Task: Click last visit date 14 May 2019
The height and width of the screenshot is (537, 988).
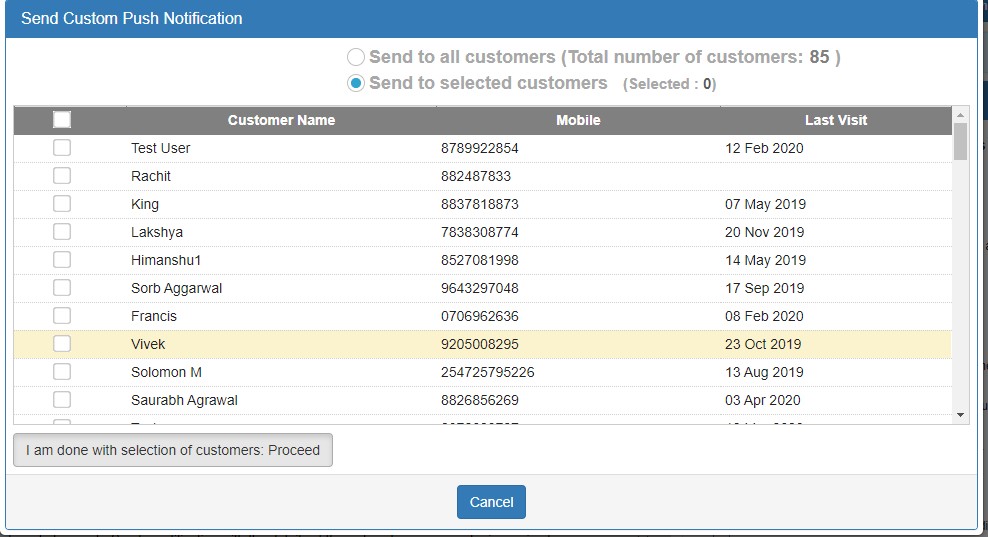Action: coord(765,260)
